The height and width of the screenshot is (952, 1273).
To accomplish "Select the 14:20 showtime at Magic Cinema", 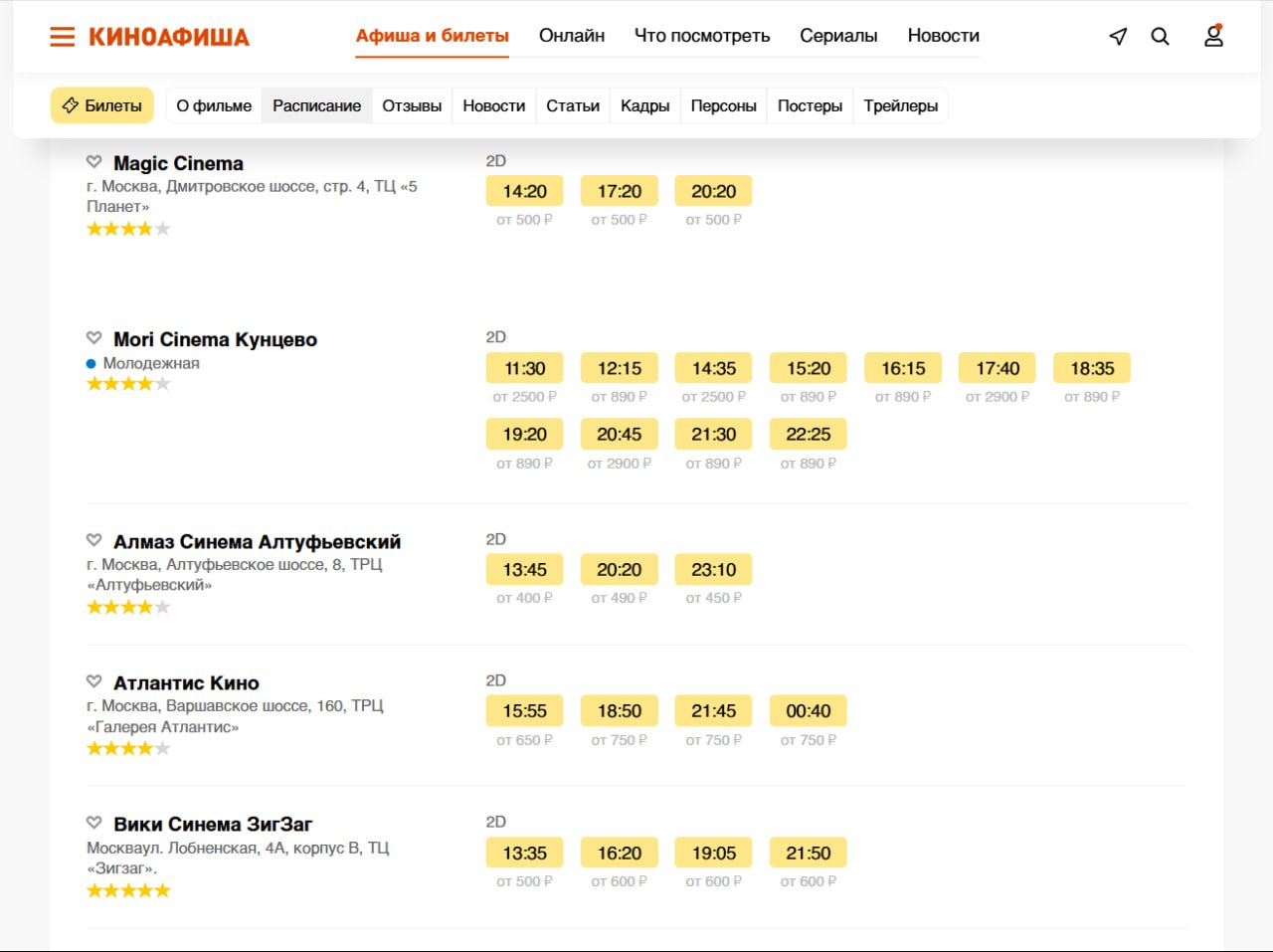I will [524, 191].
